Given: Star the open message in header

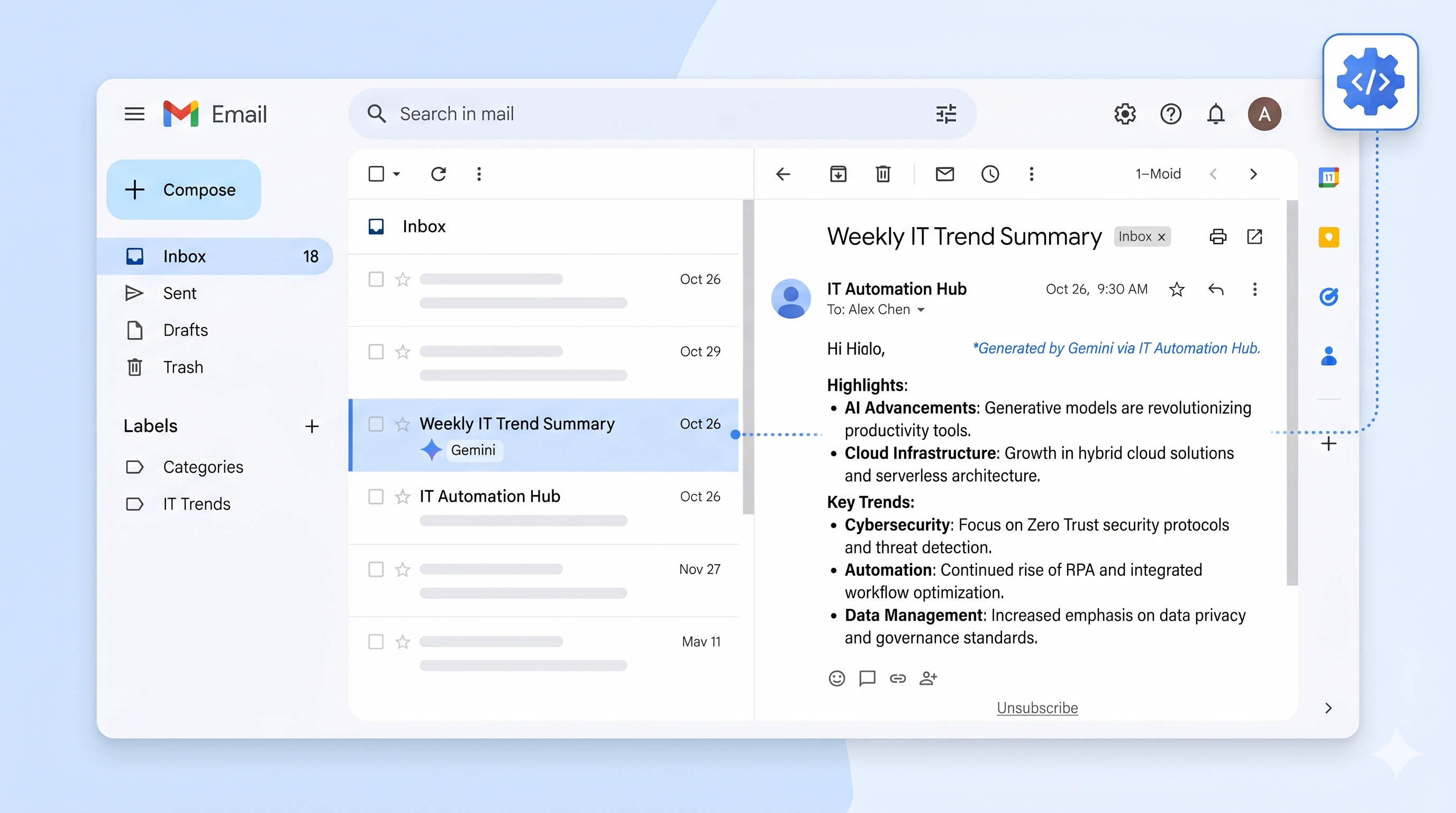Looking at the screenshot, I should (1177, 290).
